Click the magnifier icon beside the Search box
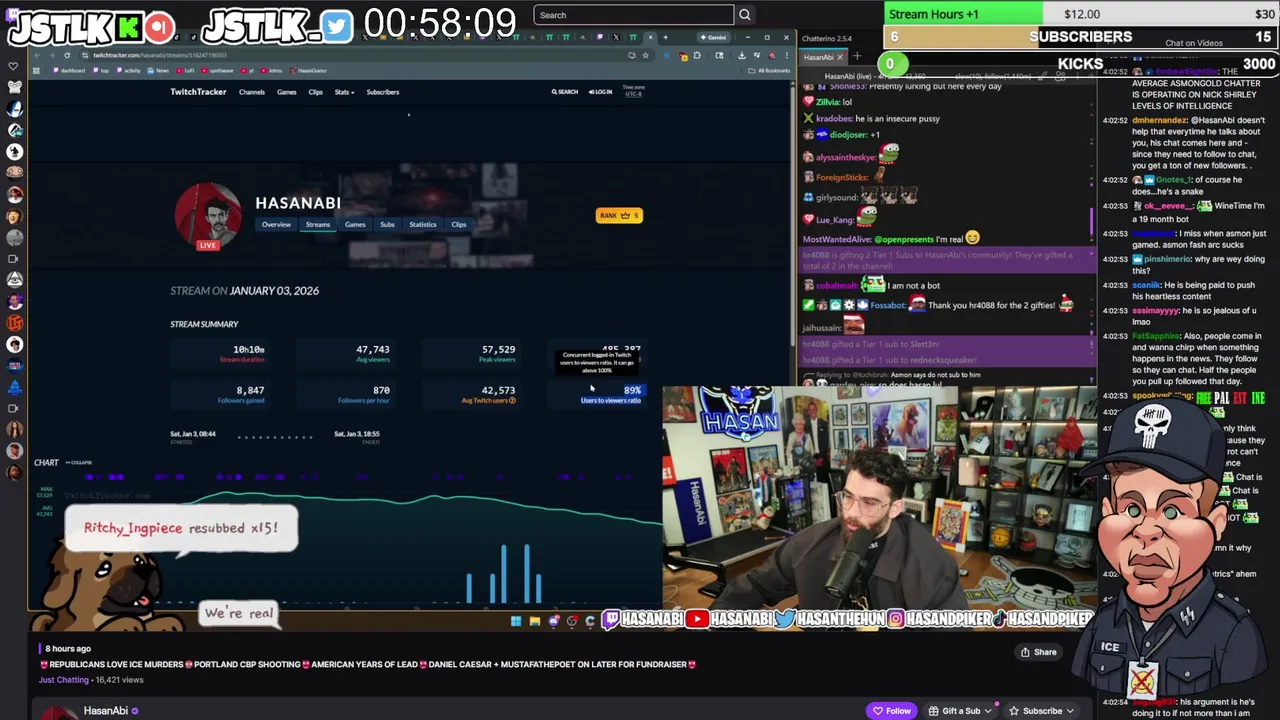This screenshot has width=1280, height=720. coord(744,15)
